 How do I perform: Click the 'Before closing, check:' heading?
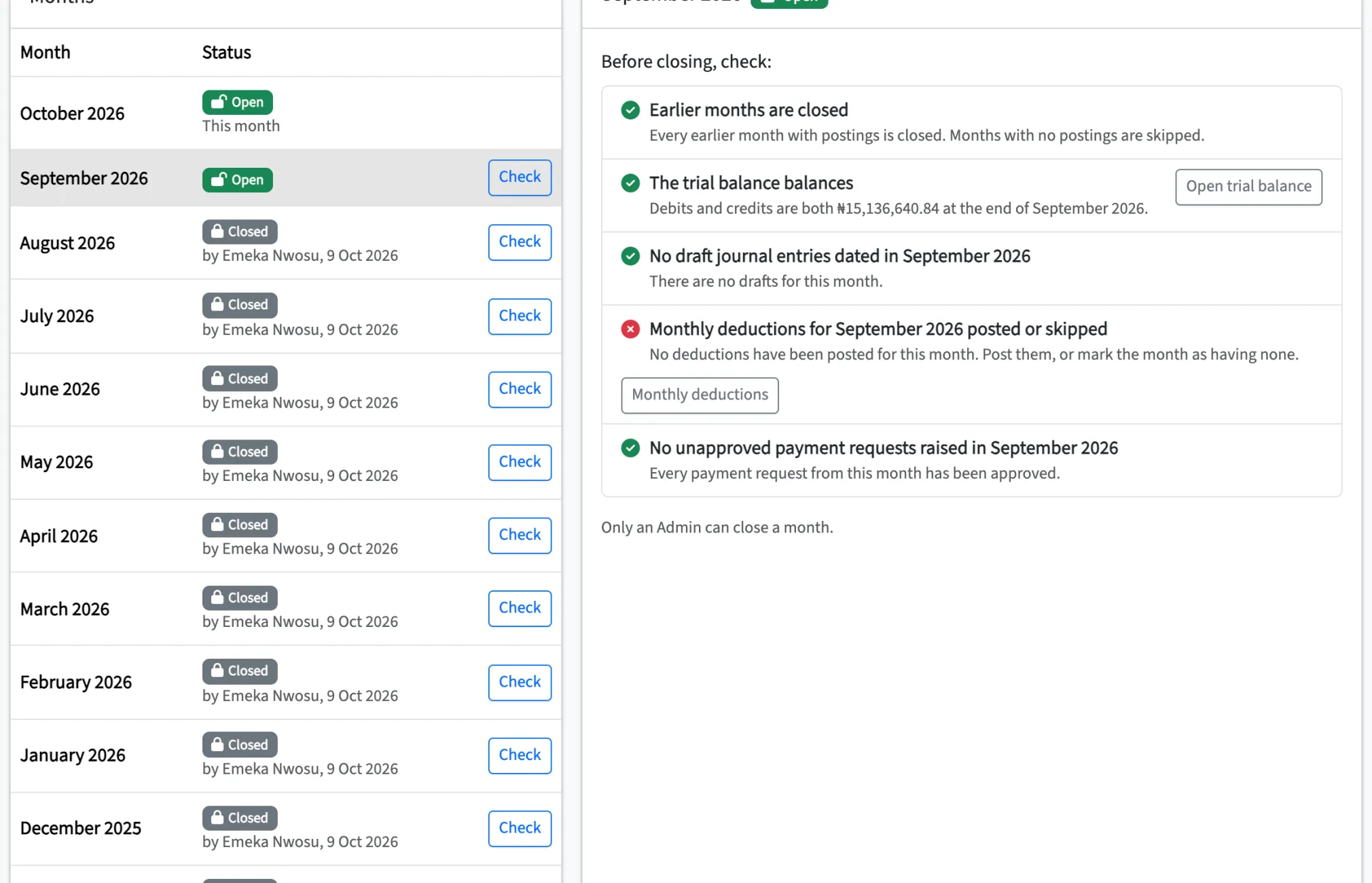tap(686, 62)
